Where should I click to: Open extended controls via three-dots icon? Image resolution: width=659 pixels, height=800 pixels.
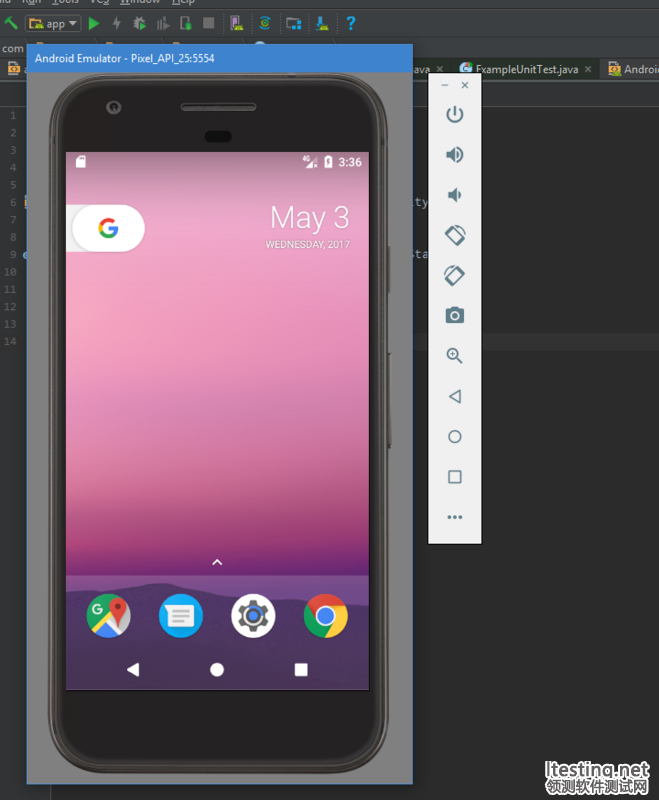[x=454, y=517]
